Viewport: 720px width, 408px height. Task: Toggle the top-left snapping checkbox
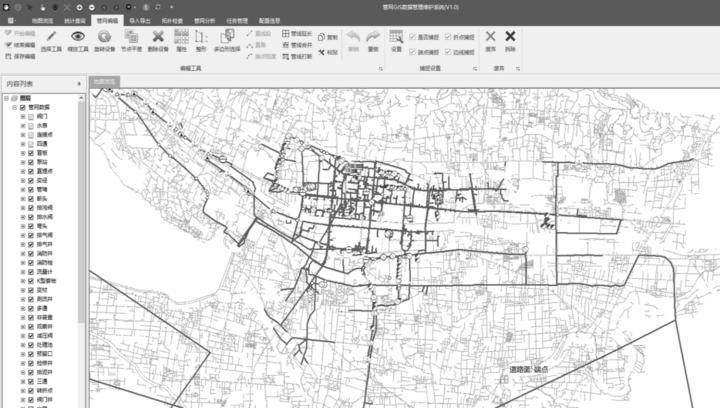[x=412, y=37]
